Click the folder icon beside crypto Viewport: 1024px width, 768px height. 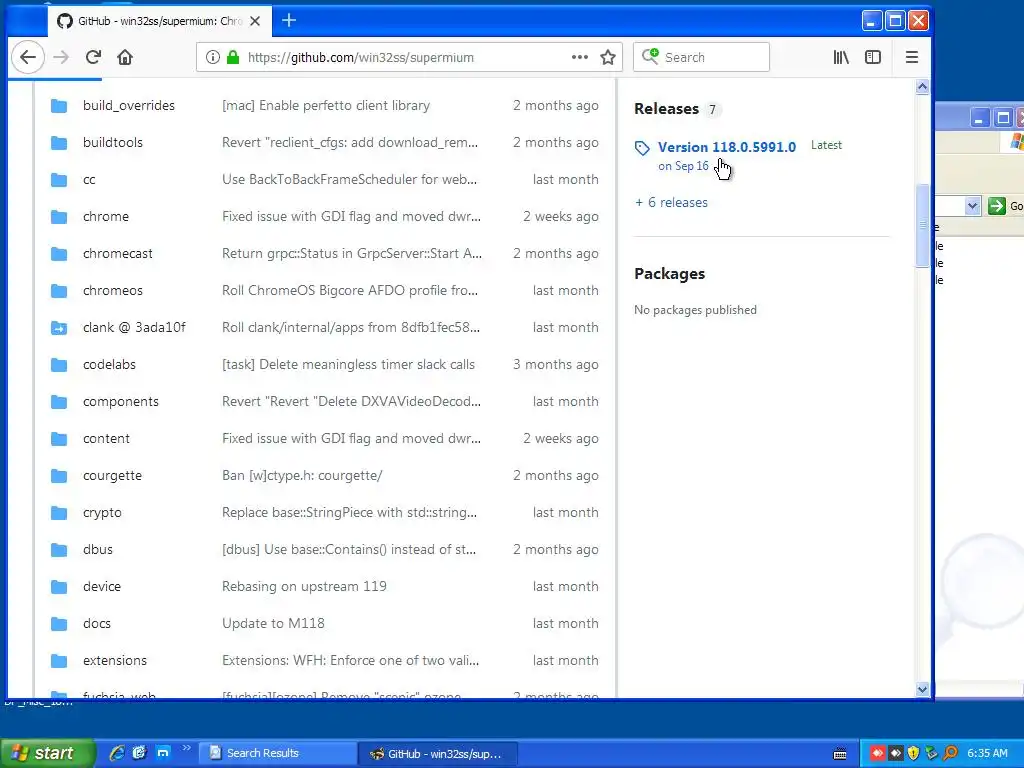coord(59,513)
